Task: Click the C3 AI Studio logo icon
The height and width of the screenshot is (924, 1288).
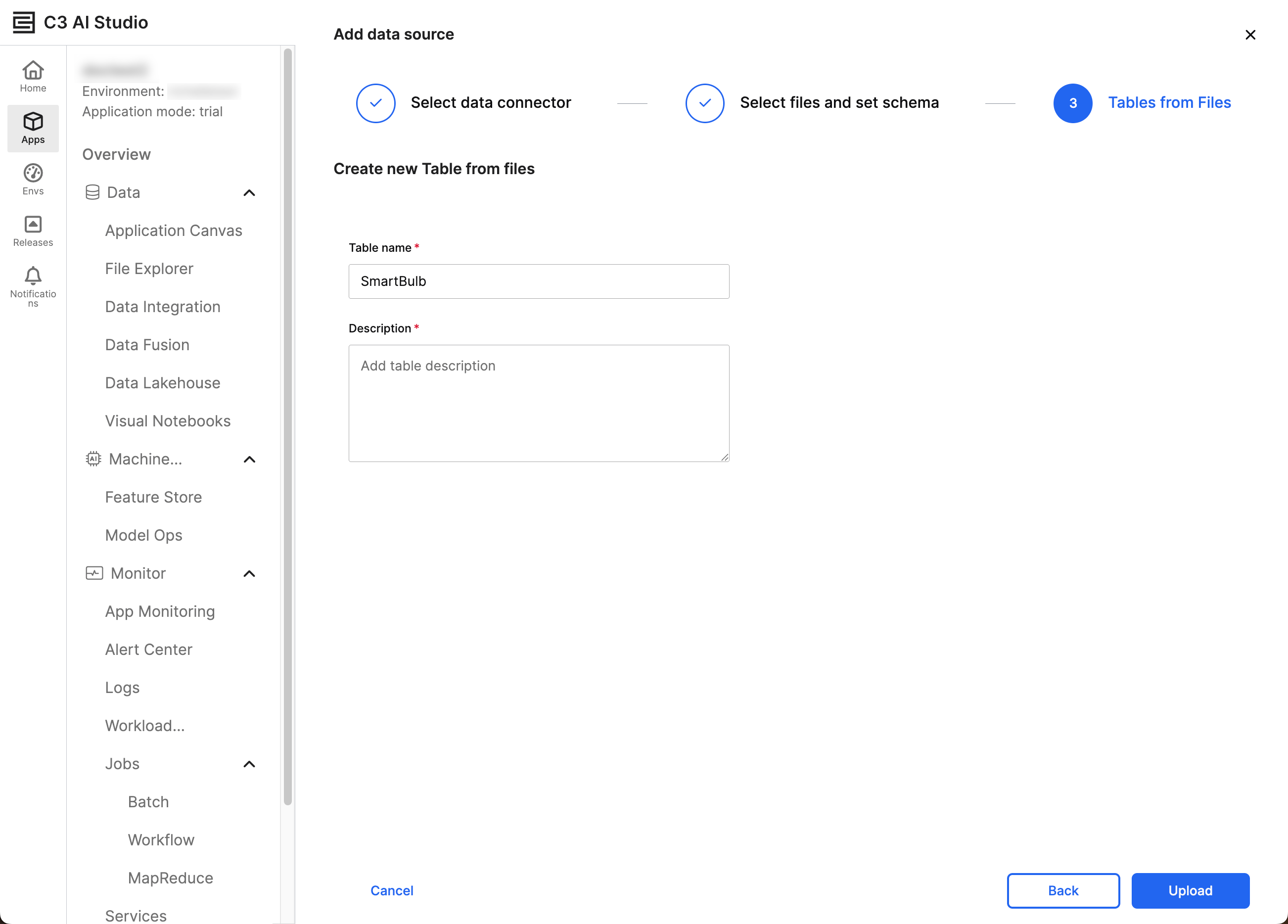Action: pyautogui.click(x=24, y=22)
